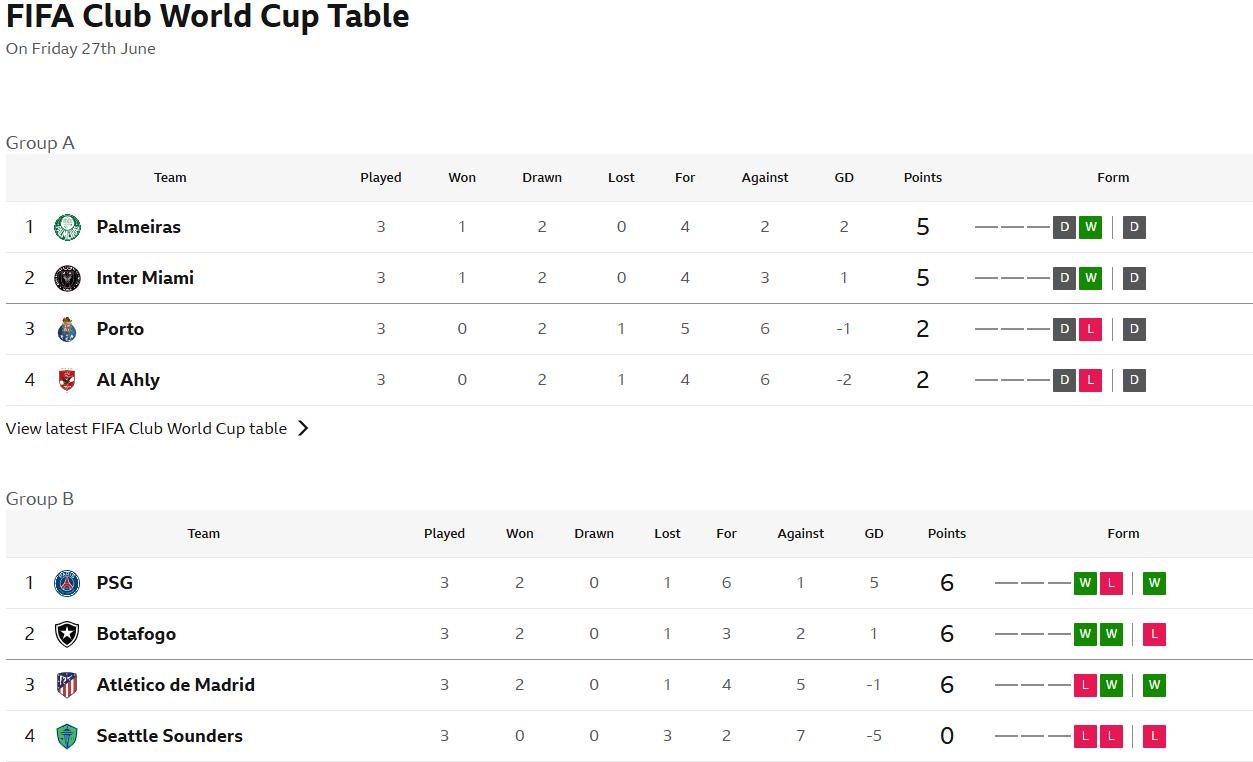1253x762 pixels.
Task: Click the Inter Miami club crest
Action: click(x=67, y=278)
